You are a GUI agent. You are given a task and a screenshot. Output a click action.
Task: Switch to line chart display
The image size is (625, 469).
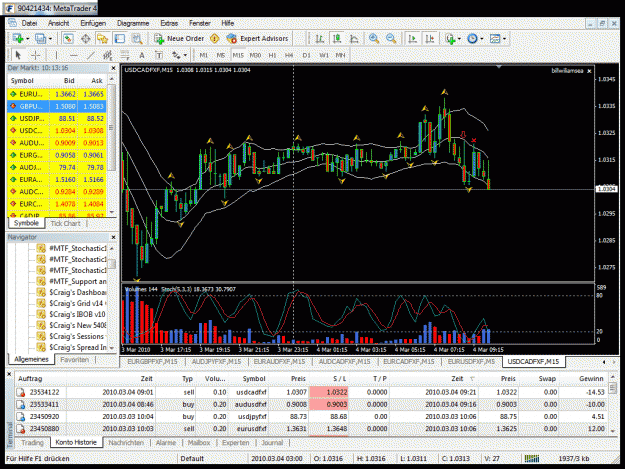[354, 39]
